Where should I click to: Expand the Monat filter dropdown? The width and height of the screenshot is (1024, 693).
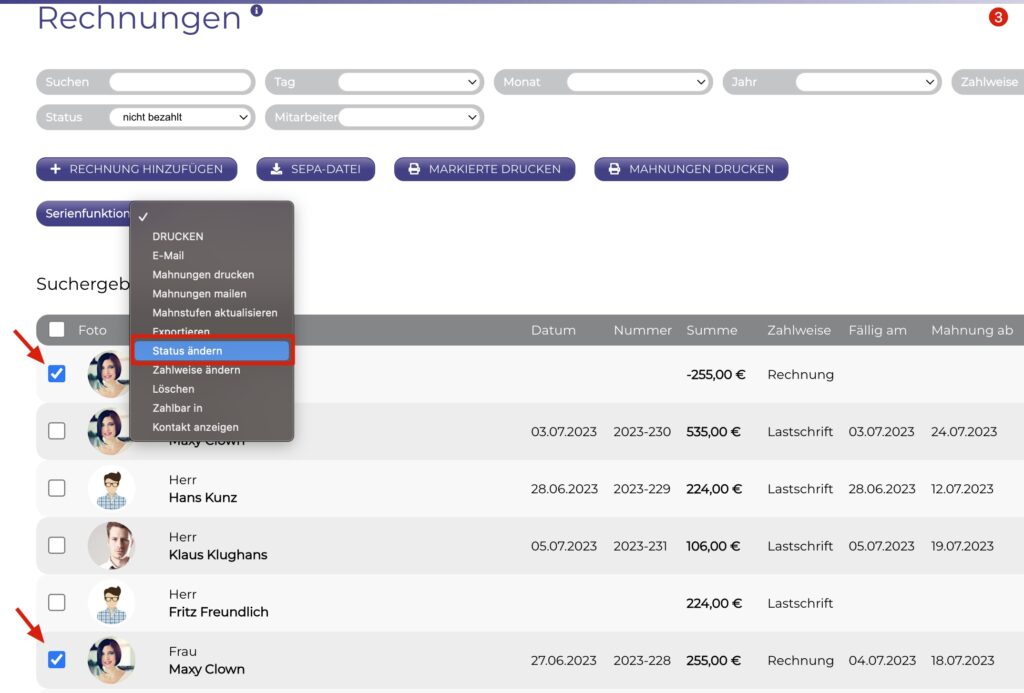point(637,82)
